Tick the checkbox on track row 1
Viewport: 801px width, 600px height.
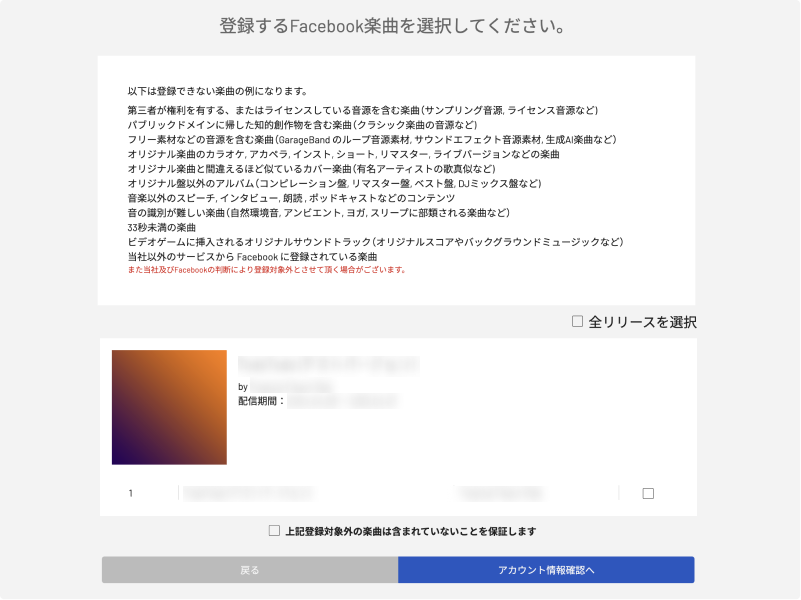648,493
